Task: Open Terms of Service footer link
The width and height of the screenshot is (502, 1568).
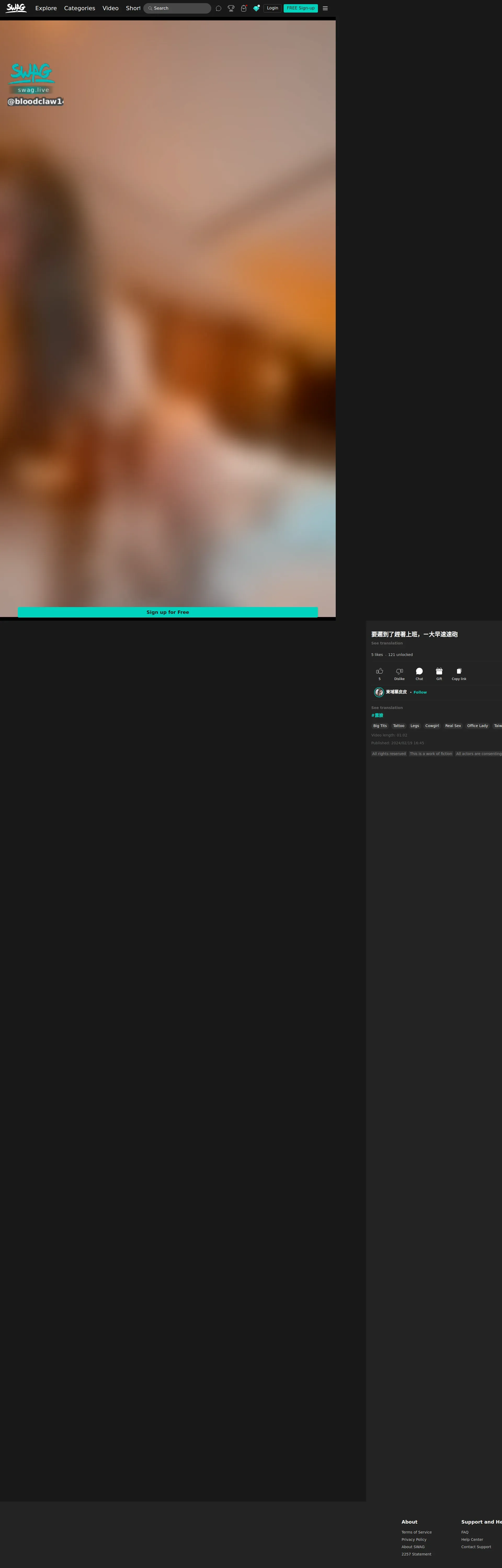Action: [417, 1532]
